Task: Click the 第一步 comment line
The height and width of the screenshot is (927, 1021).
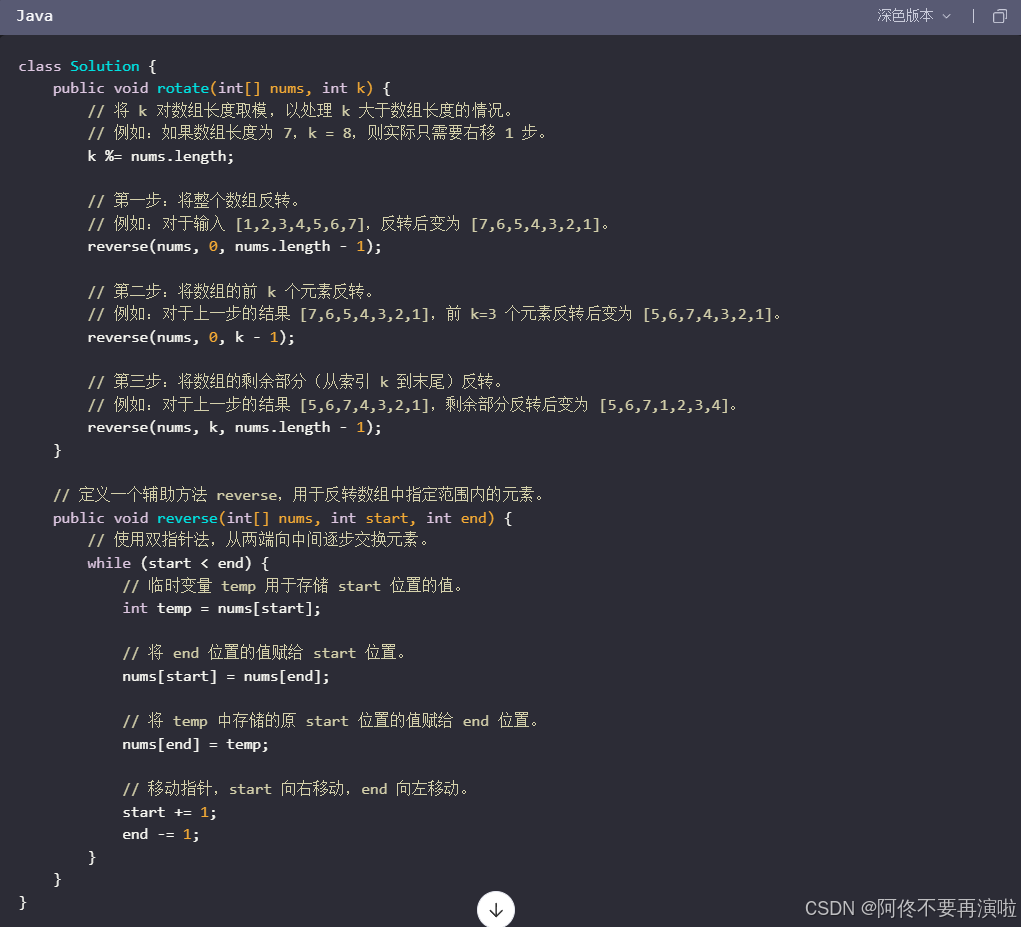Action: pos(190,201)
